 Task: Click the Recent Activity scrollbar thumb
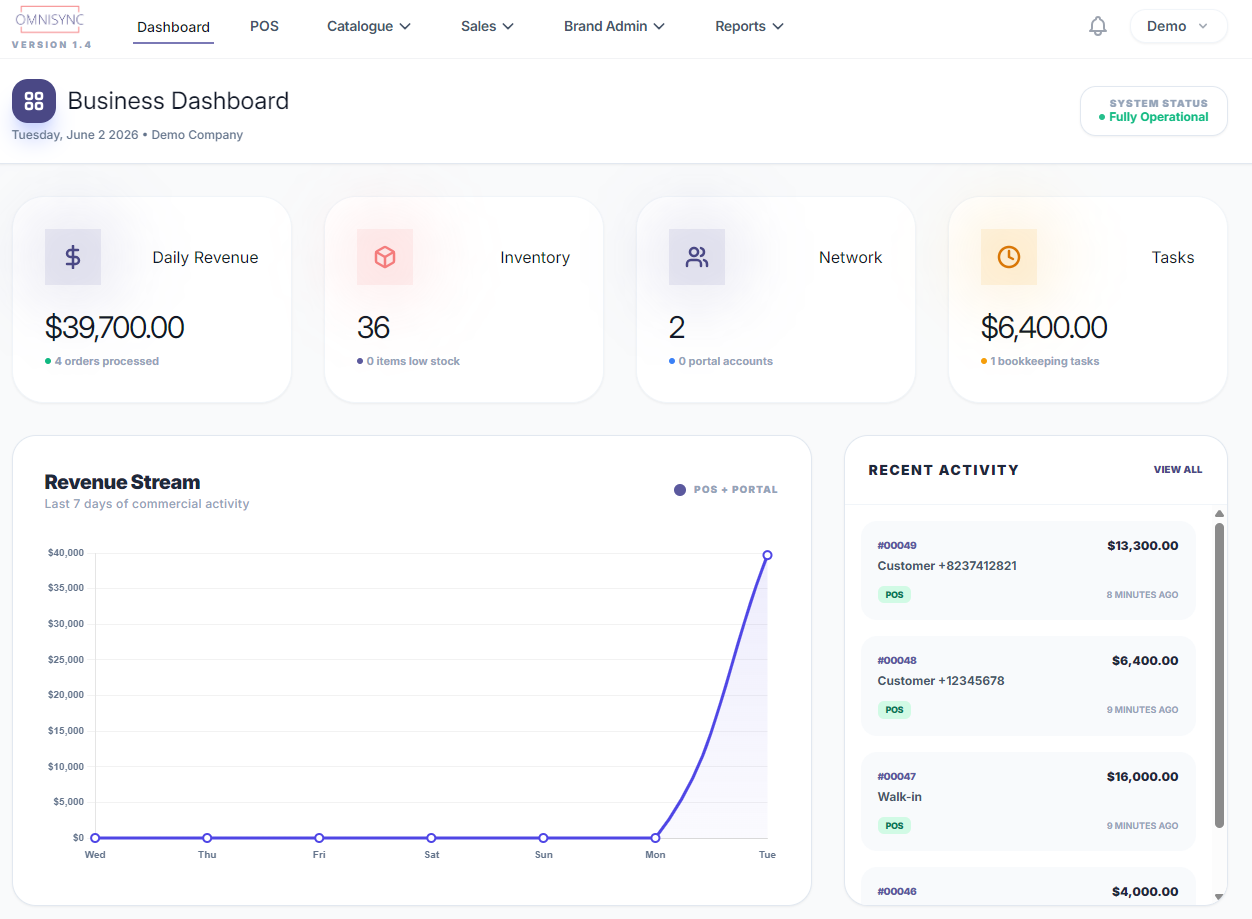pyautogui.click(x=1219, y=675)
